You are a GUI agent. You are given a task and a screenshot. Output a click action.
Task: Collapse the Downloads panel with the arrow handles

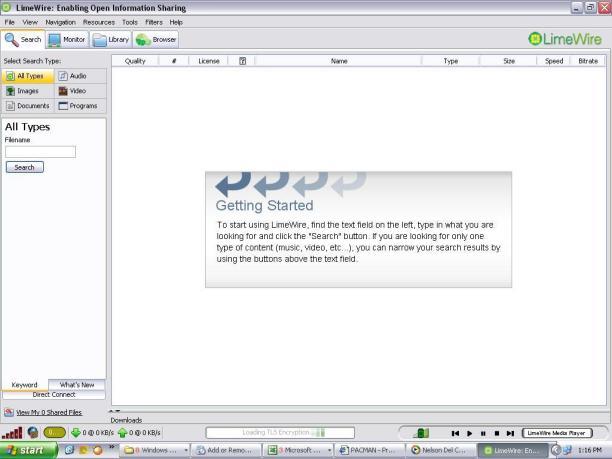point(114,411)
